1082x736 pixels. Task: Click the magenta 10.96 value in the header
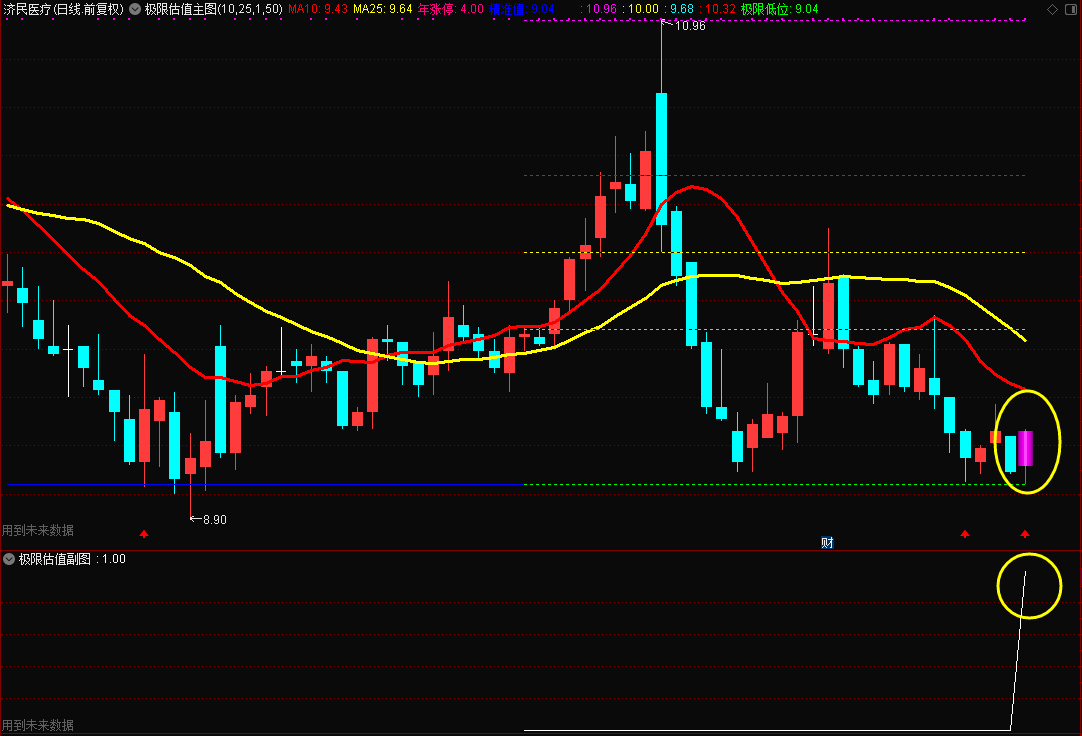coord(598,10)
